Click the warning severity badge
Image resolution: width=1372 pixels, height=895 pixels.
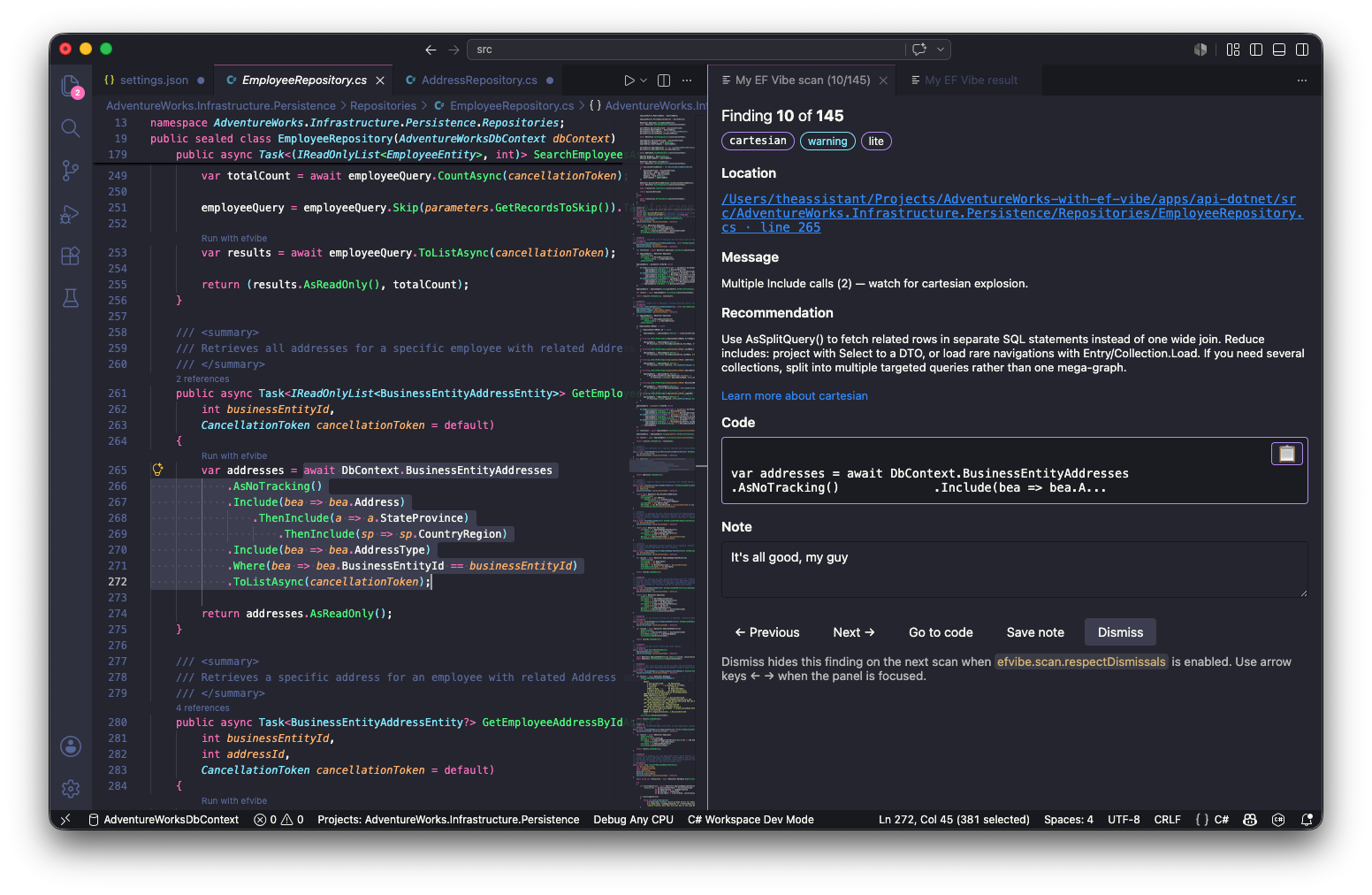pos(827,142)
